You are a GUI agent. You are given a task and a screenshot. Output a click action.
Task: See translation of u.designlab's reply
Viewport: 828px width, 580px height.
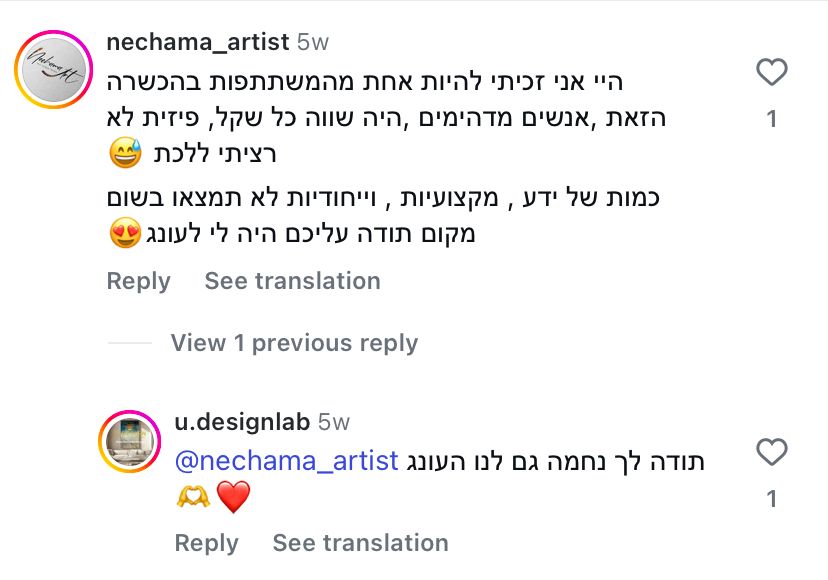point(360,543)
